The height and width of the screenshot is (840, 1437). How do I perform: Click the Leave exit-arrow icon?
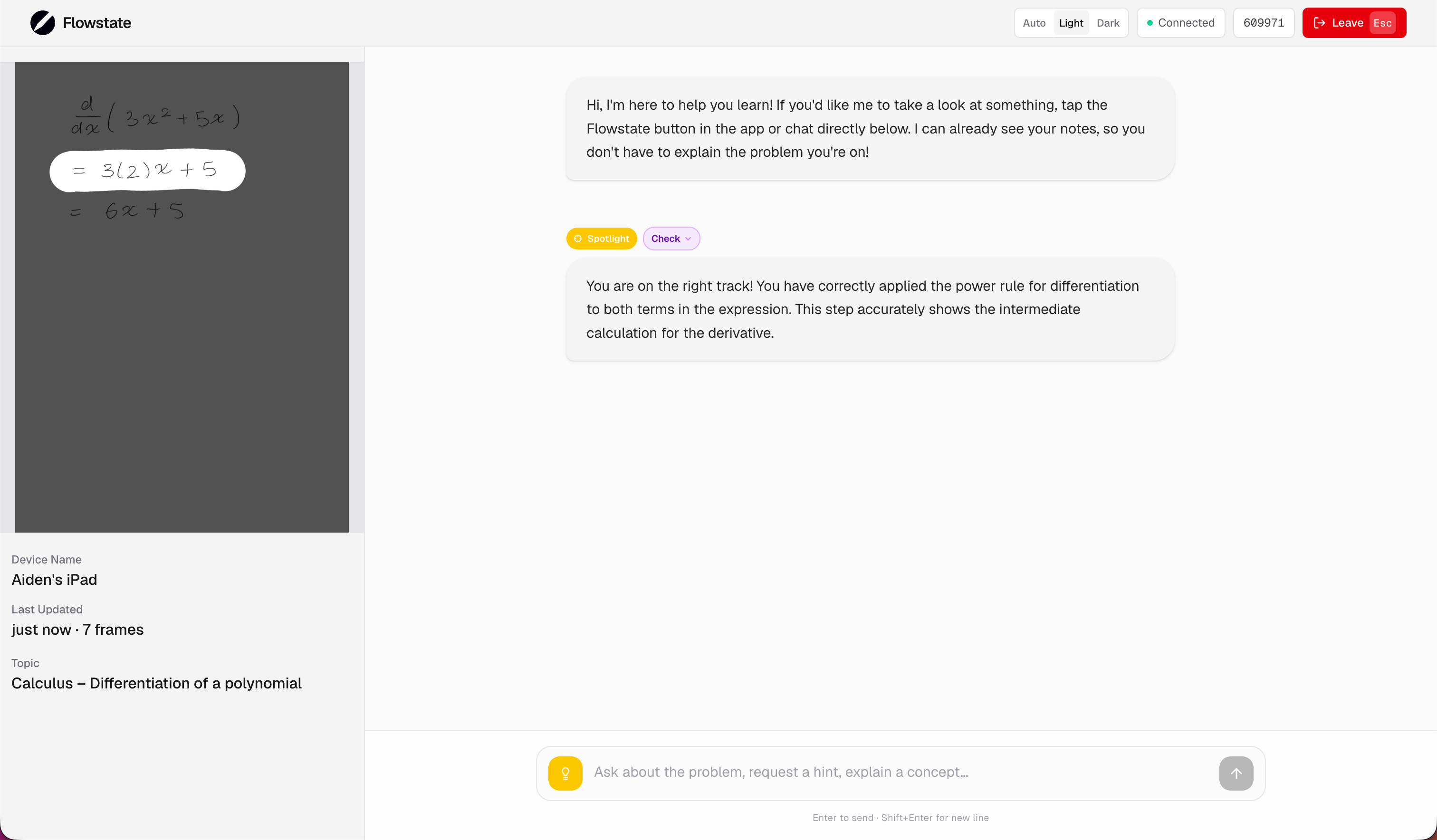[1319, 23]
